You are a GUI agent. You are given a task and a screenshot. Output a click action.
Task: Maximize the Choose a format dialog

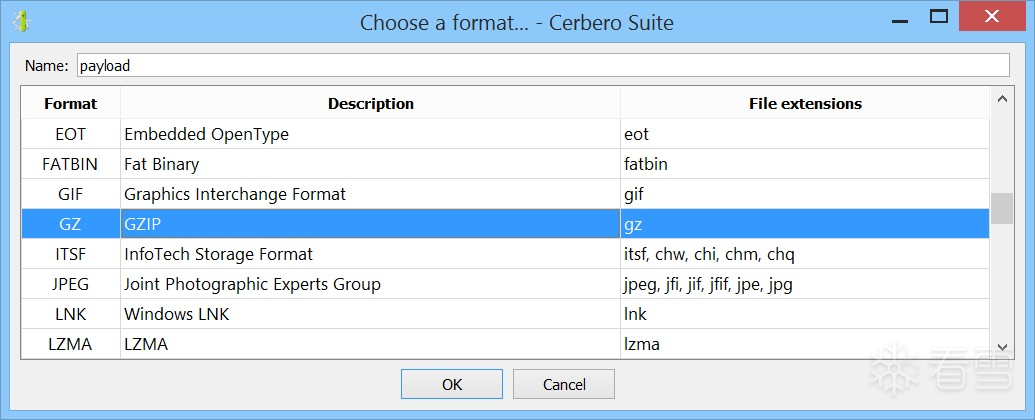[x=938, y=17]
